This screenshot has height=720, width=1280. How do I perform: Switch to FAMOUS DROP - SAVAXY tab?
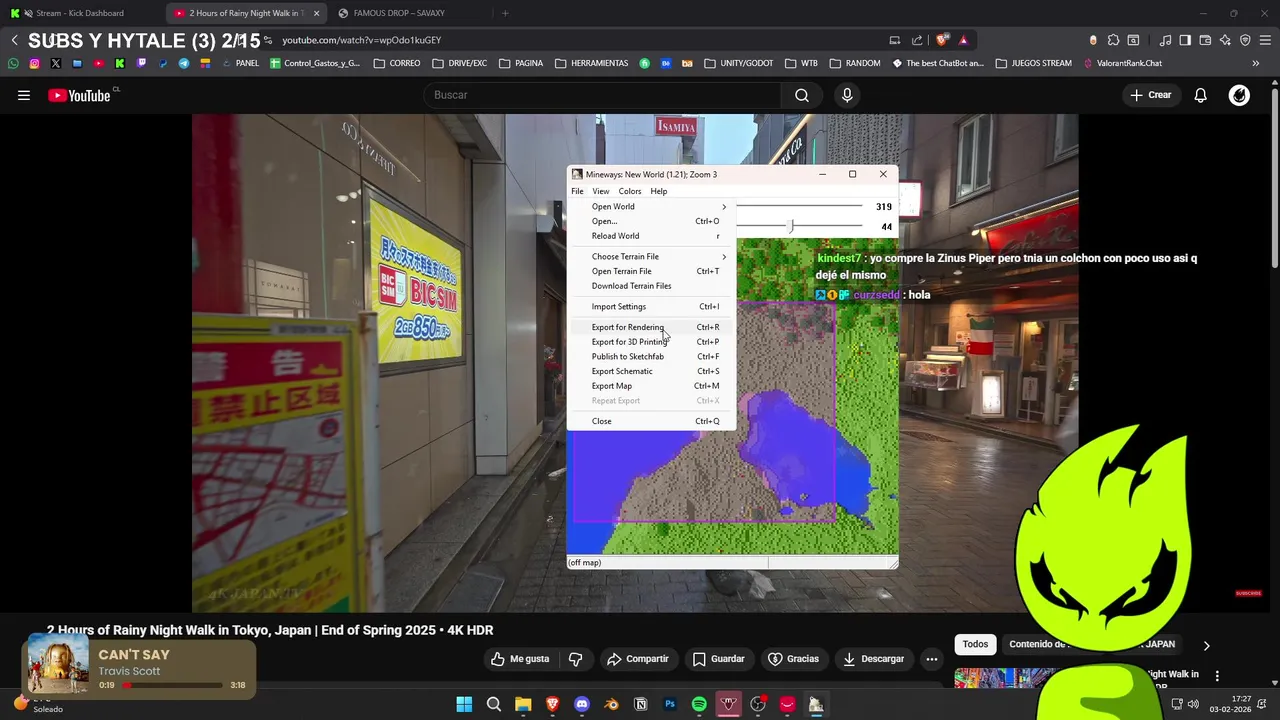399,13
